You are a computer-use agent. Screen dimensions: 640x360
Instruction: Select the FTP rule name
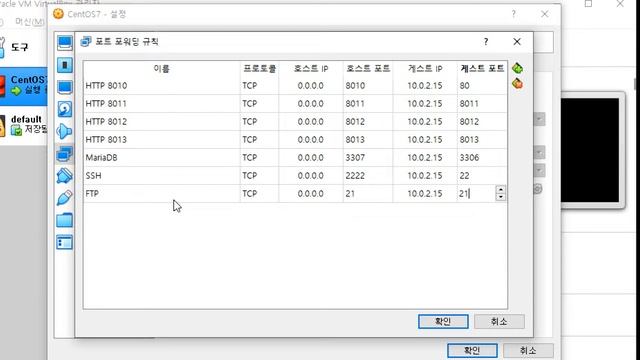point(92,193)
